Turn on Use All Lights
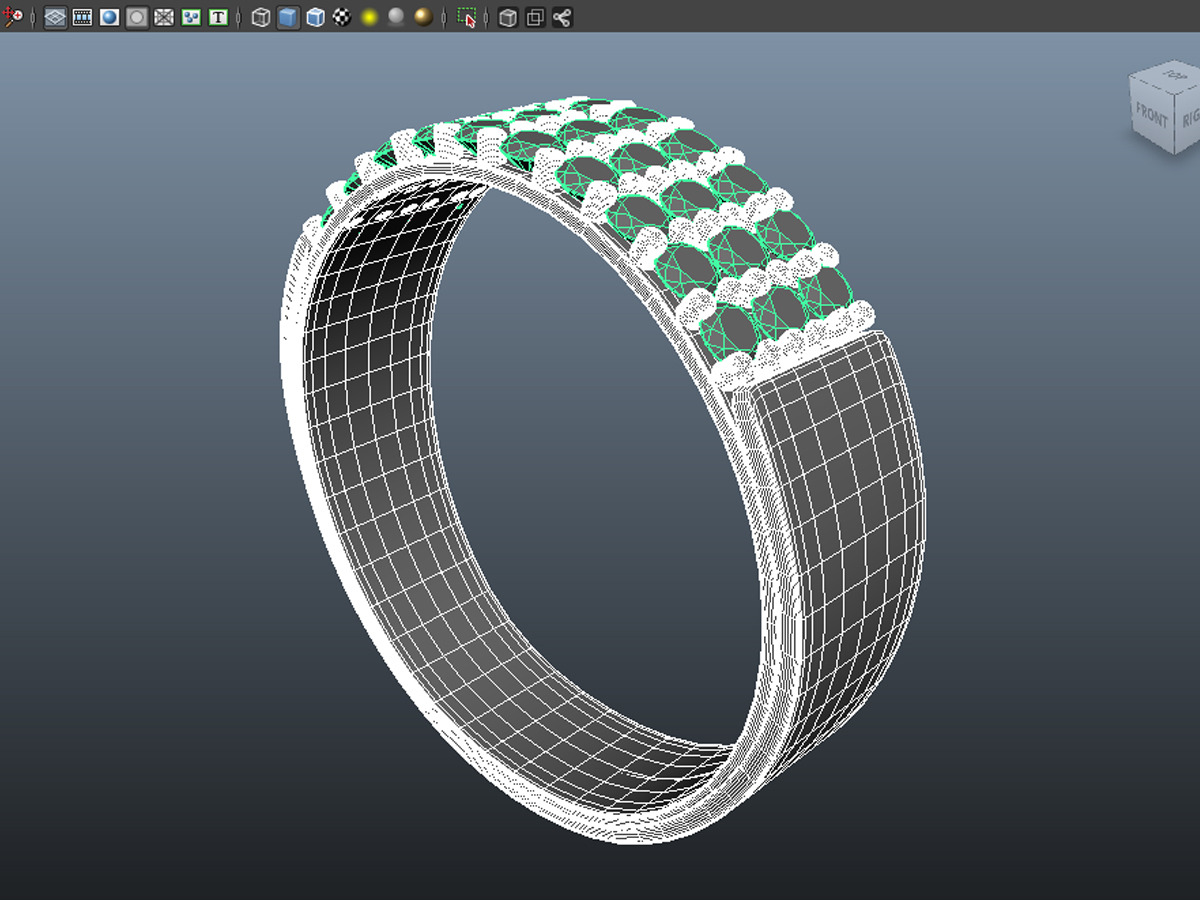The width and height of the screenshot is (1200, 900). 370,17
